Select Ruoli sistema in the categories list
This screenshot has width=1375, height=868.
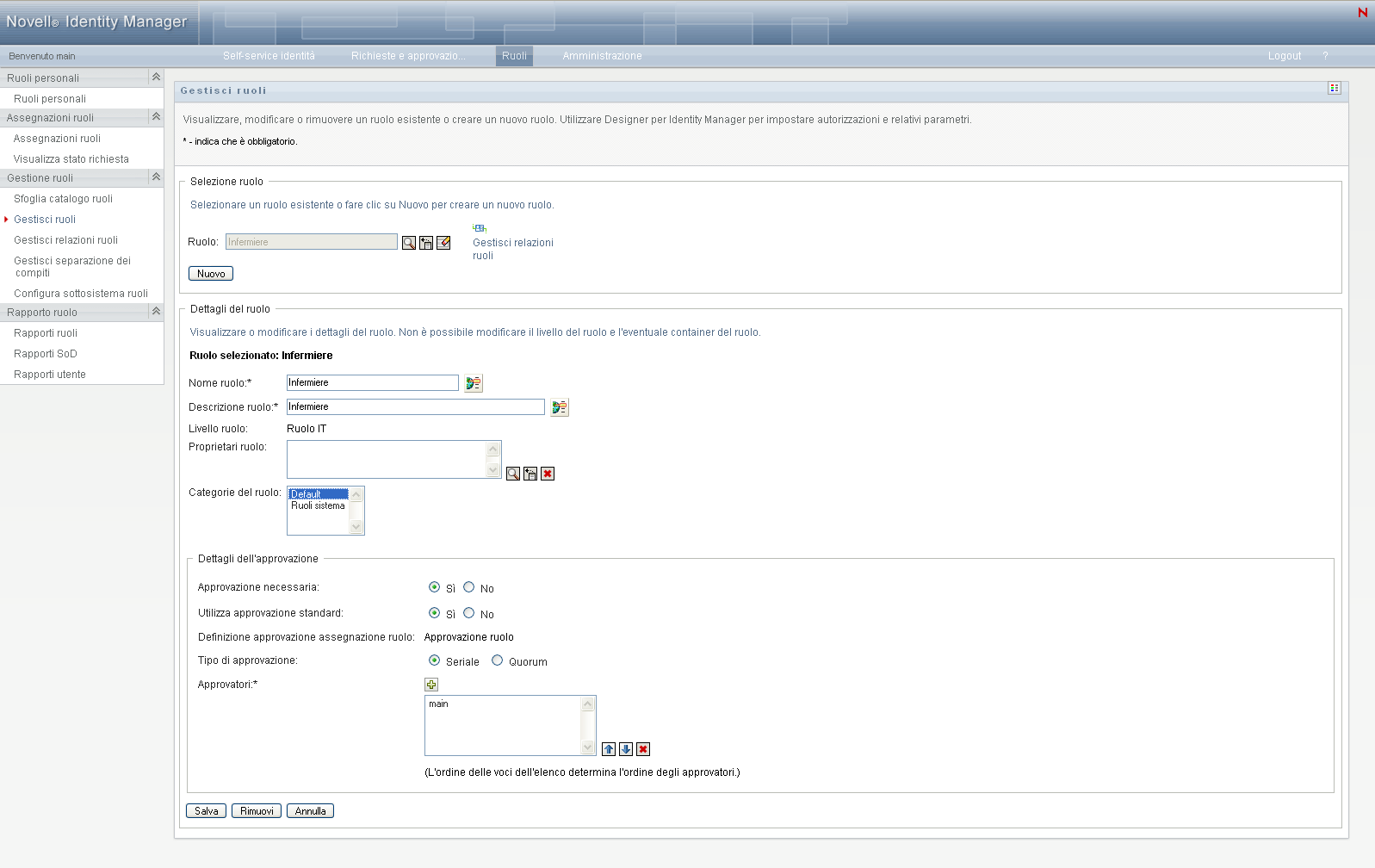click(319, 505)
